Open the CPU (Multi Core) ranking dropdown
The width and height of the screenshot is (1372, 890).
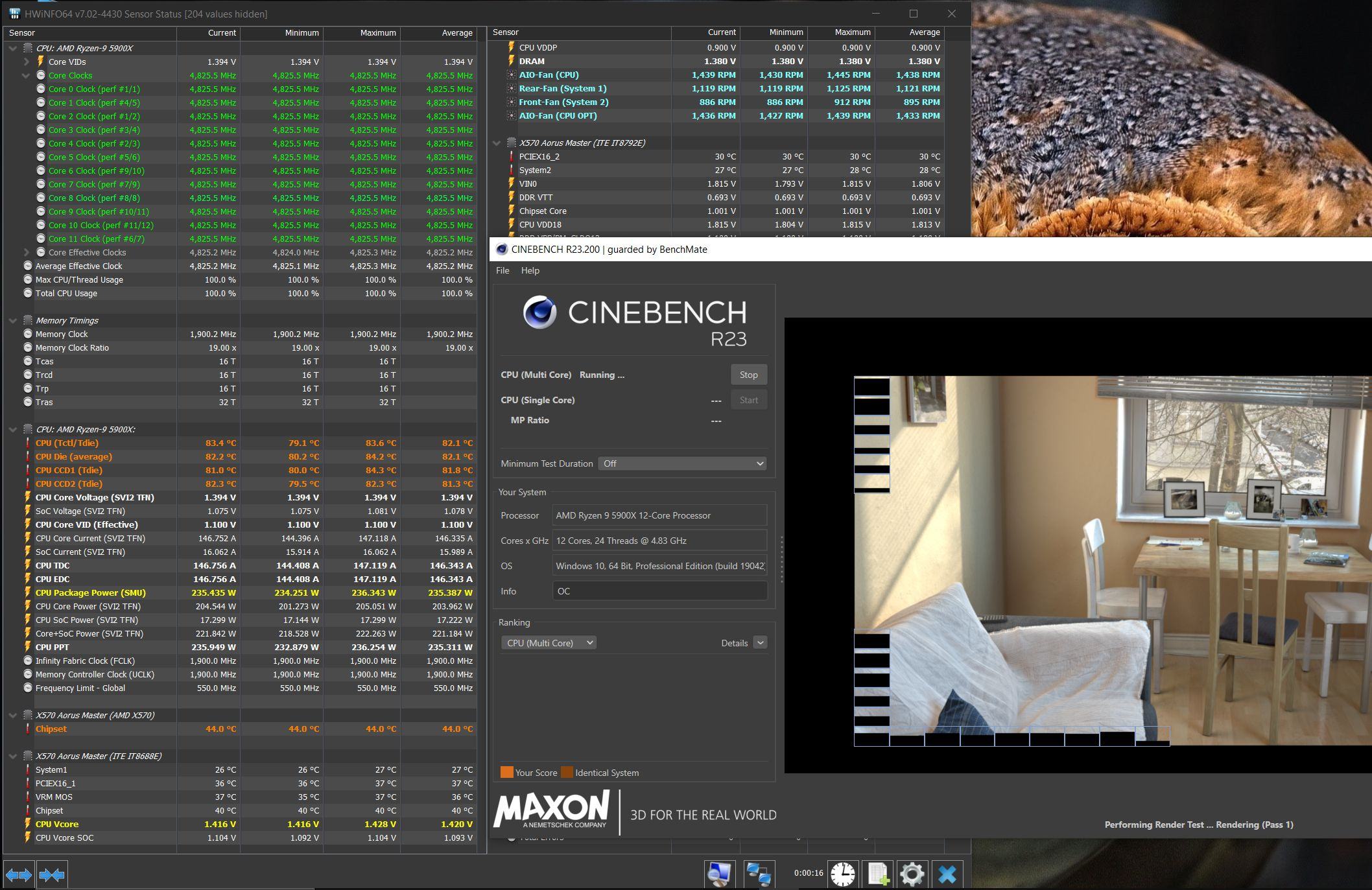pos(549,643)
